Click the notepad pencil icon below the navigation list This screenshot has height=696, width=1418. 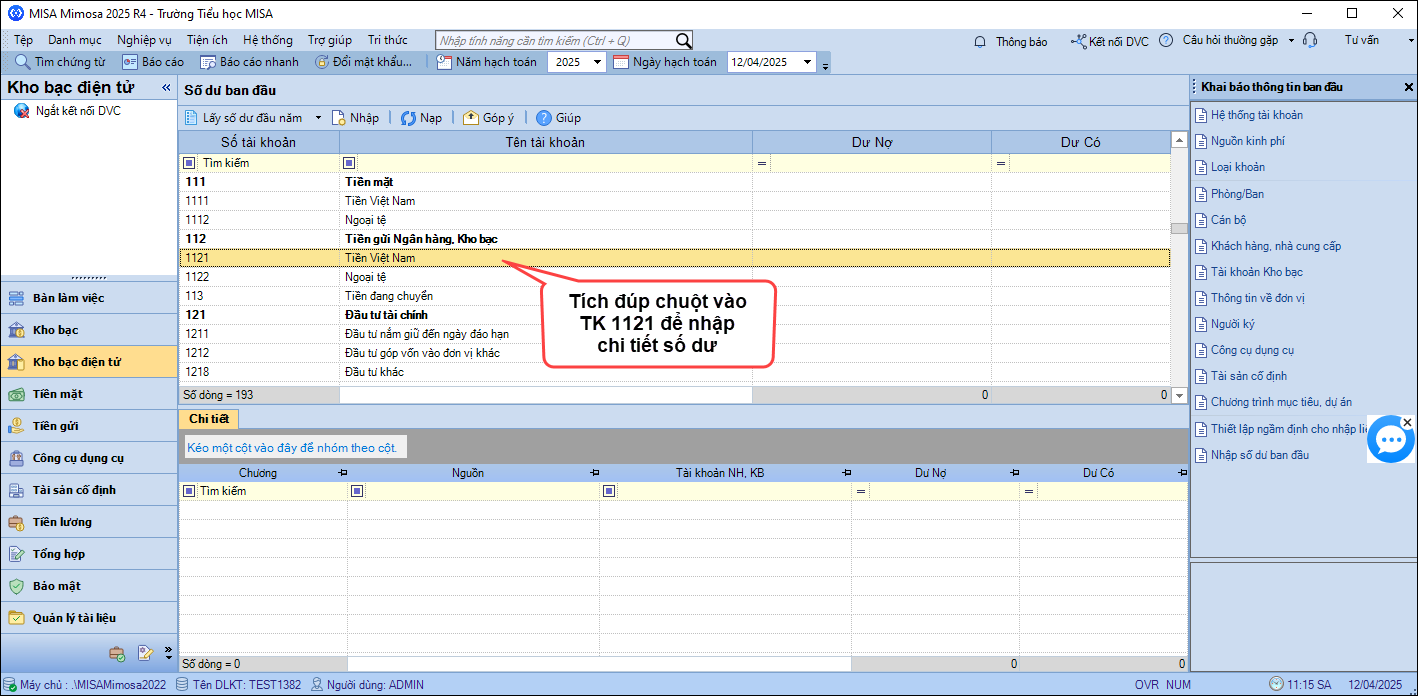pyautogui.click(x=145, y=653)
